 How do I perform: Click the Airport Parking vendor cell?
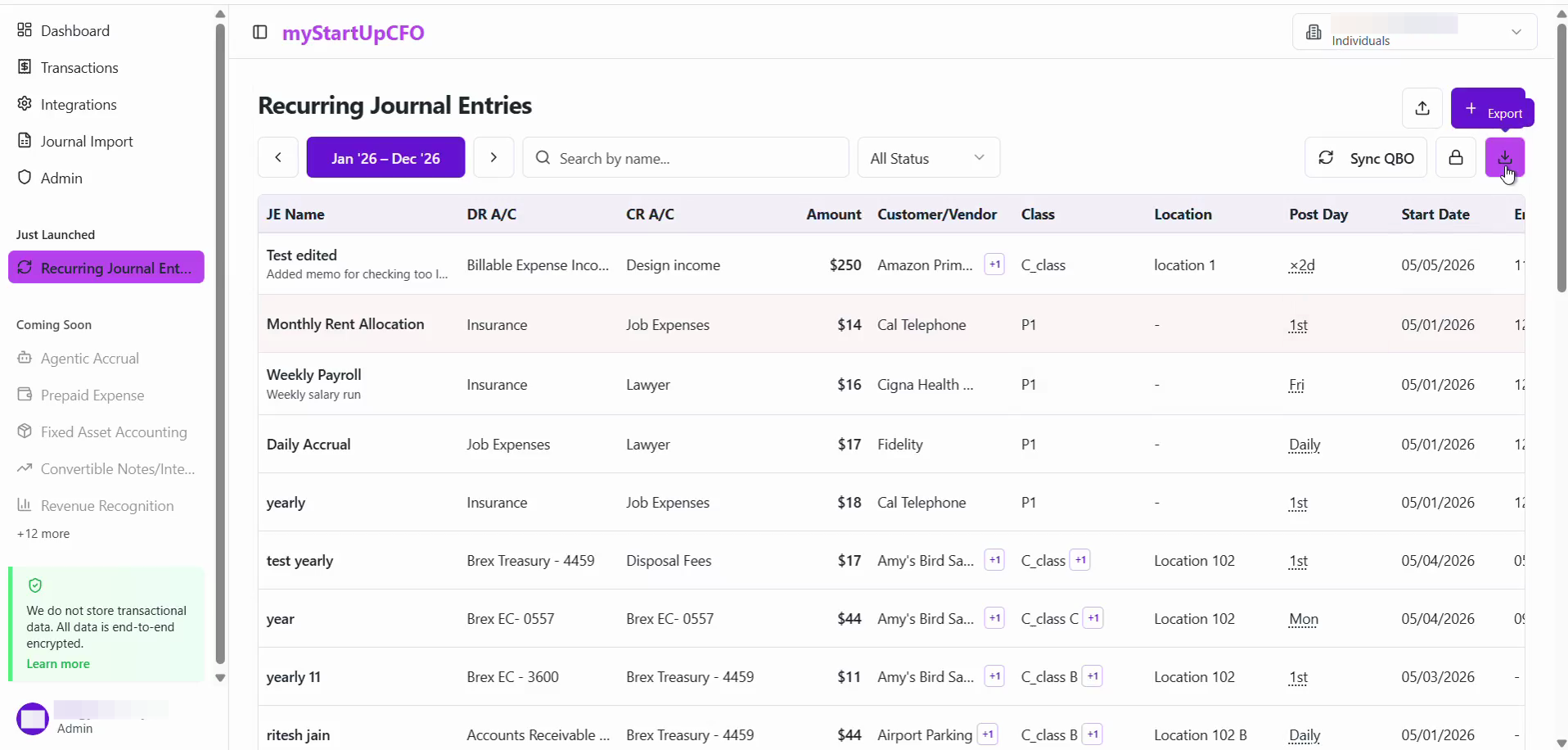[x=925, y=735]
